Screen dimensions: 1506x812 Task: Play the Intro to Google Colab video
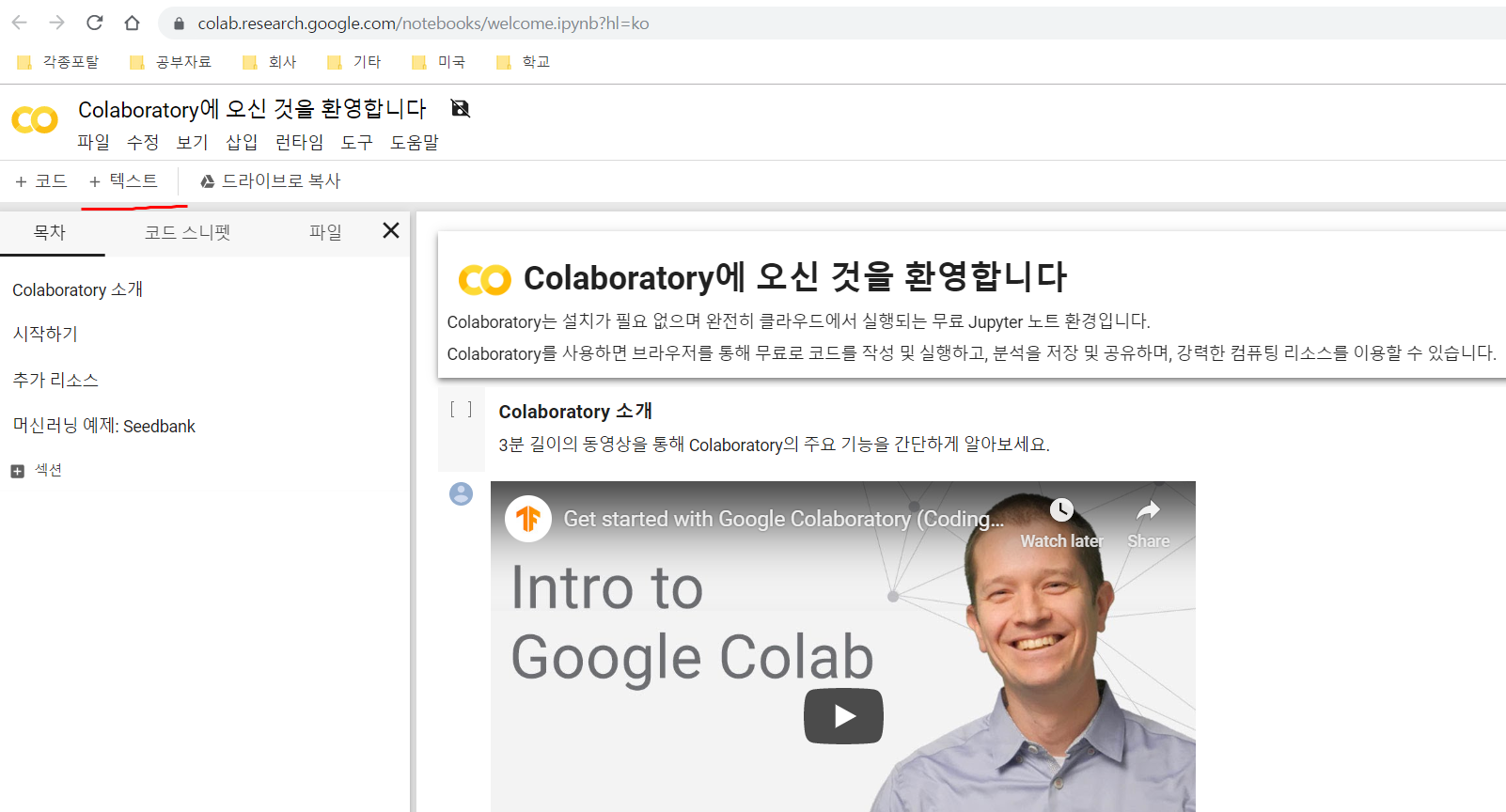(x=843, y=716)
